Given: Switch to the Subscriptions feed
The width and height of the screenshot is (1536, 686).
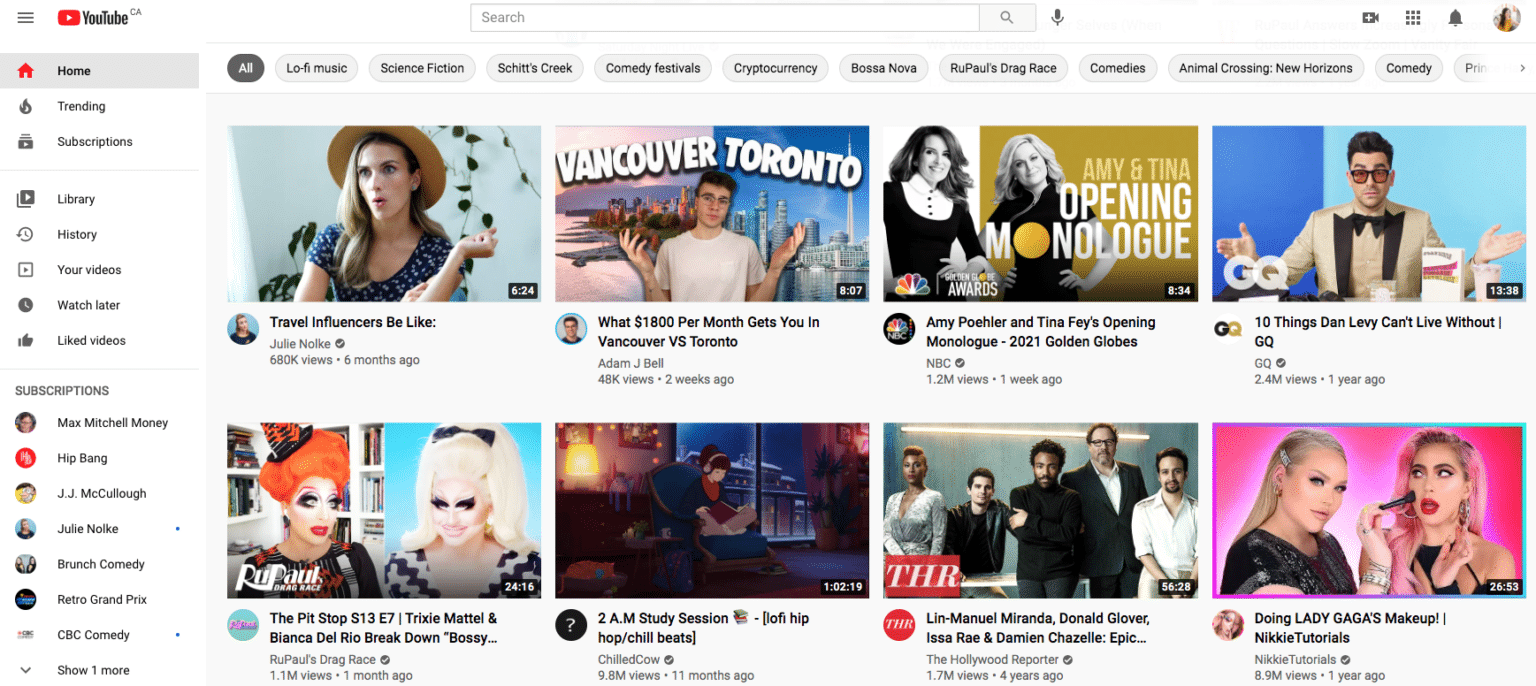Looking at the screenshot, I should point(97,141).
